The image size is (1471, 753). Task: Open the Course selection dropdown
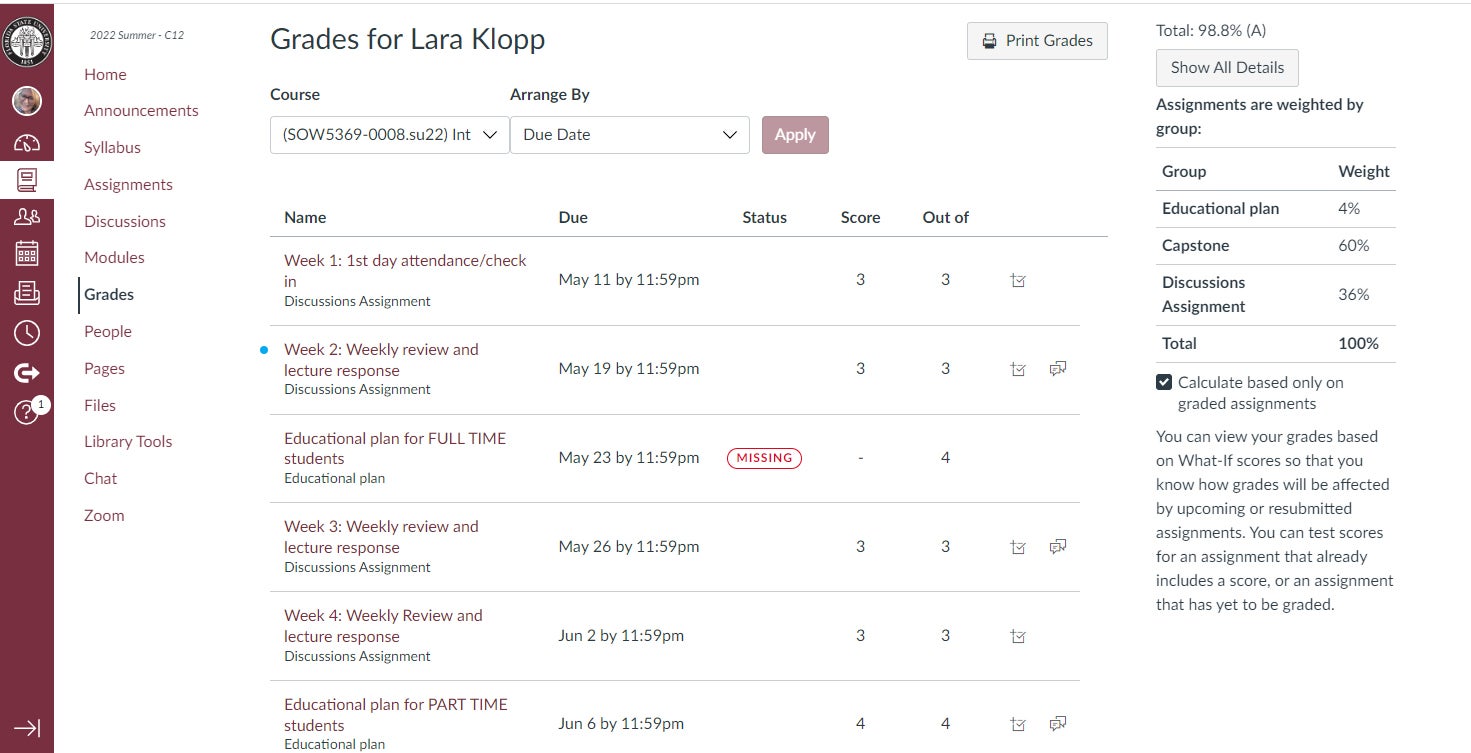[389, 135]
